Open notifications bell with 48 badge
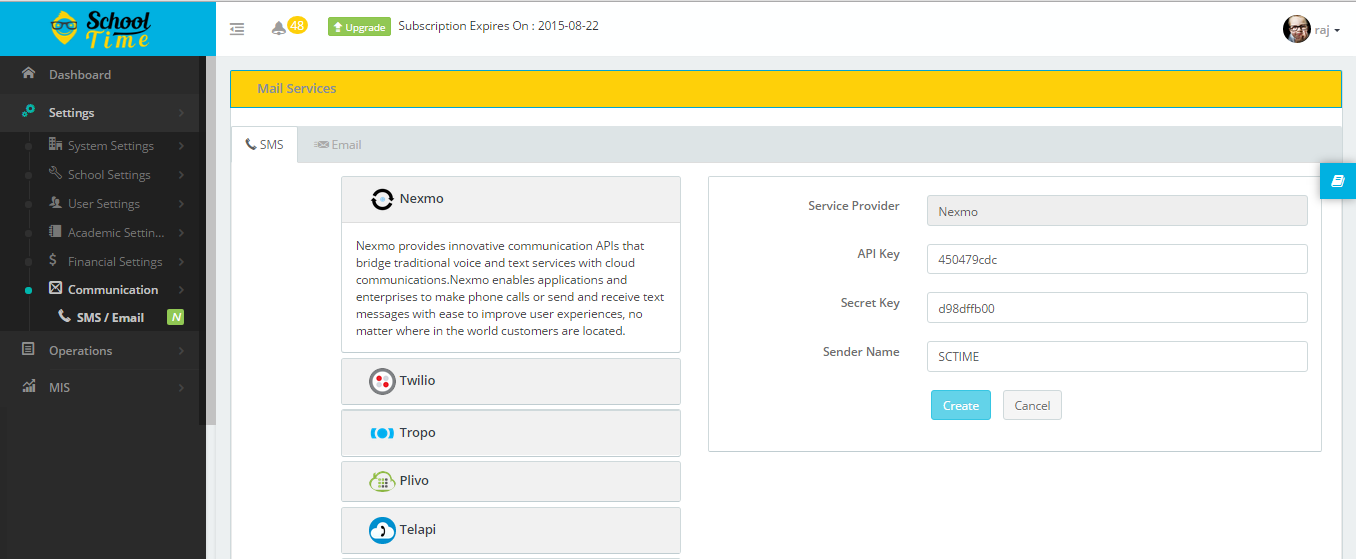This screenshot has height=559, width=1356. coord(288,27)
